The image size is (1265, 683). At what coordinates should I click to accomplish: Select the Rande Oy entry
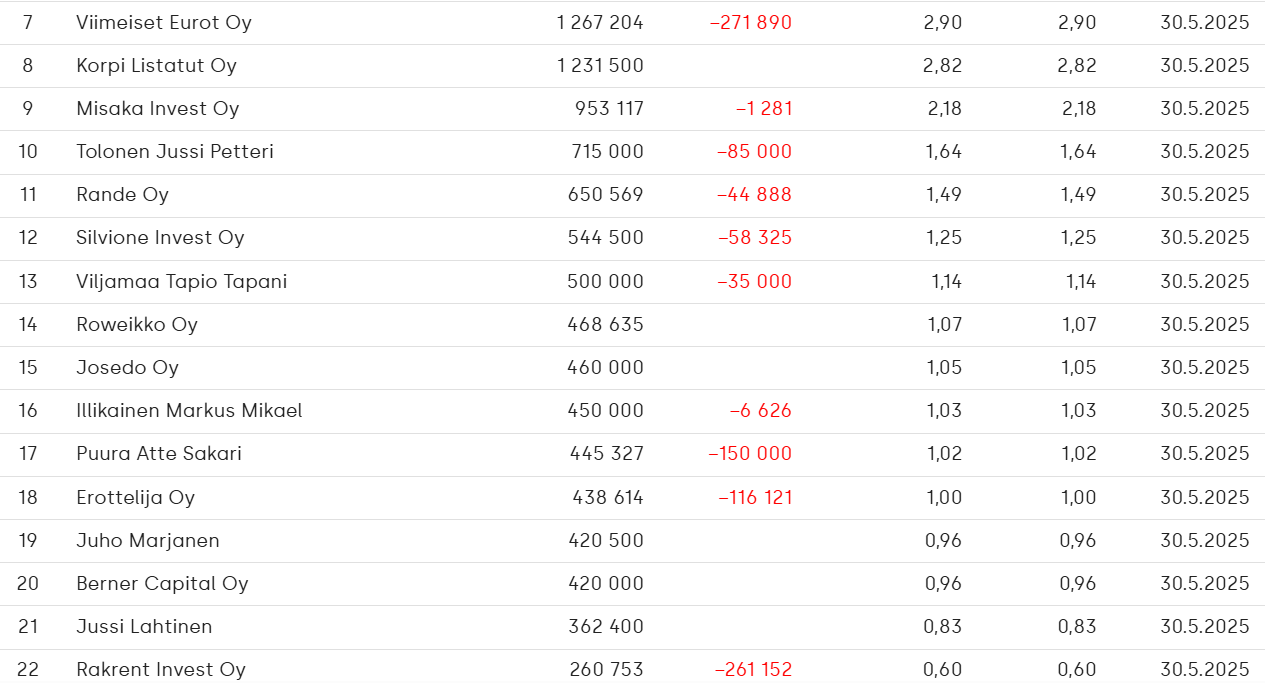pyautogui.click(x=122, y=194)
